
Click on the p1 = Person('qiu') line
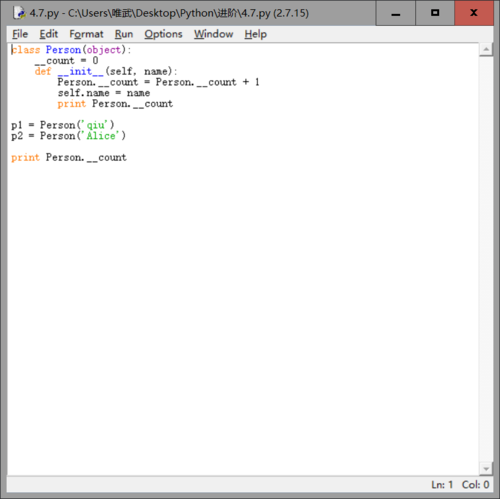coord(63,125)
